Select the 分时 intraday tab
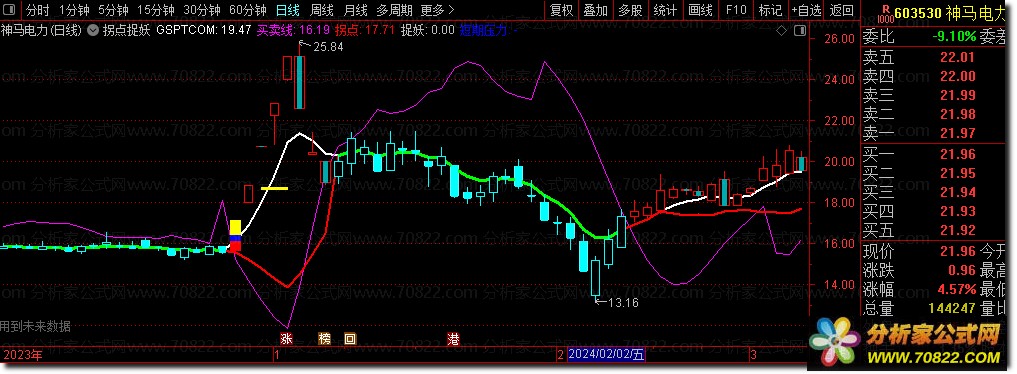Image resolution: width=1017 pixels, height=374 pixels. coord(38,10)
